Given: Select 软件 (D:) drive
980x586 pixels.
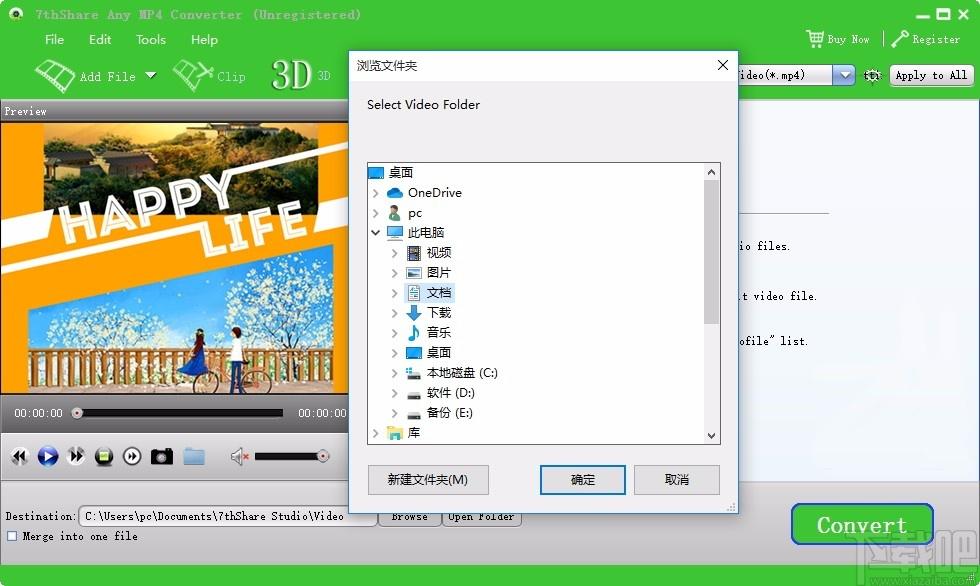Looking at the screenshot, I should (441, 393).
